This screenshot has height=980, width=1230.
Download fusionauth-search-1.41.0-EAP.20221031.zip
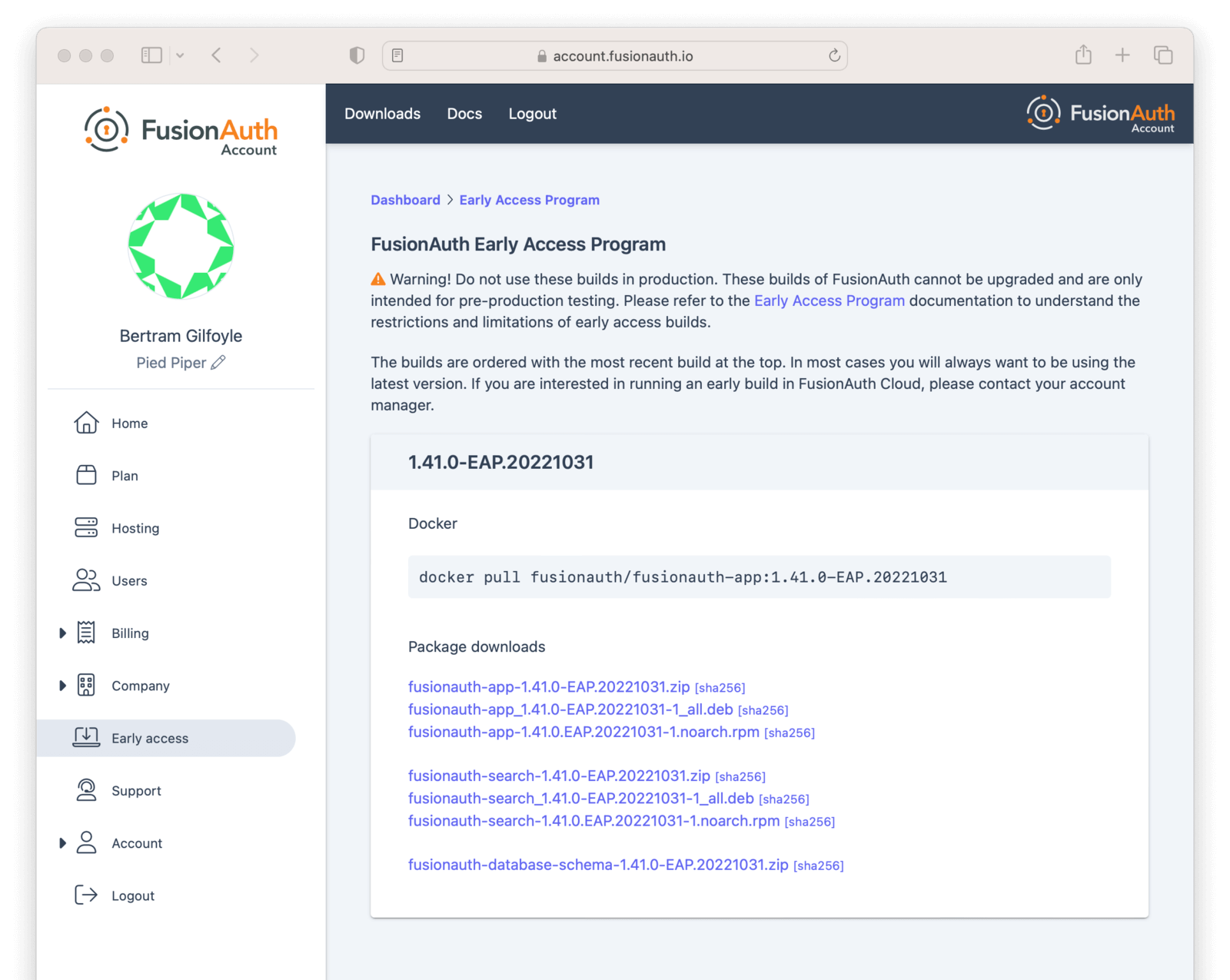click(x=559, y=776)
